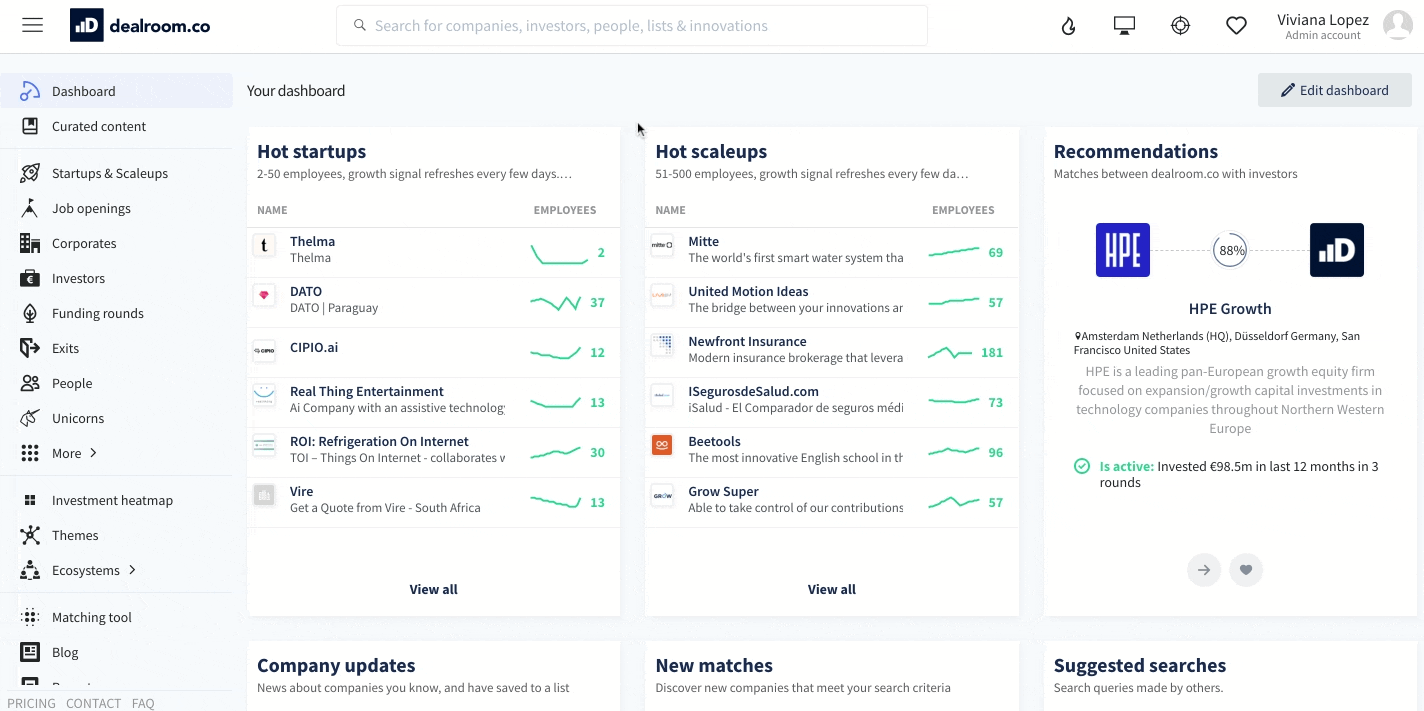
Task: Open Curated content in sidebar
Action: click(116, 126)
